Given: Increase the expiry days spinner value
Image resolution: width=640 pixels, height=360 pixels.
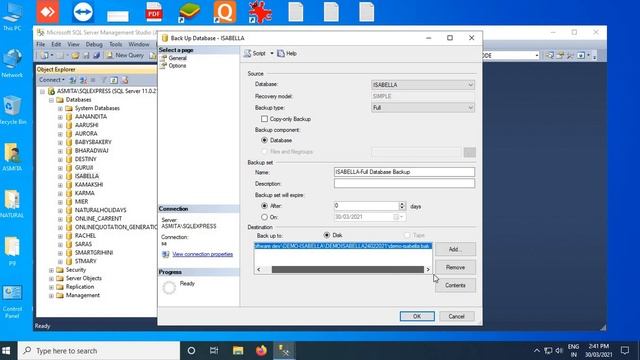Looking at the screenshot, I should (402, 204).
